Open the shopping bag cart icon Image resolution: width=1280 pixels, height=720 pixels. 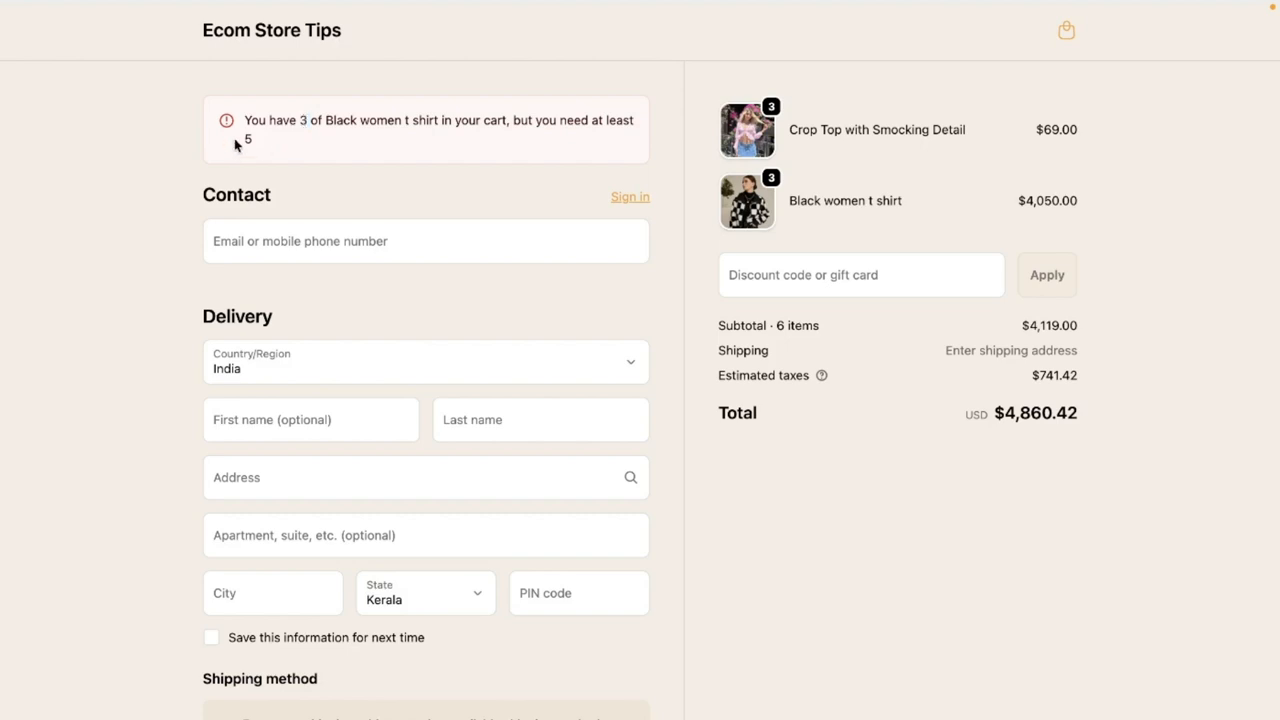(1067, 30)
